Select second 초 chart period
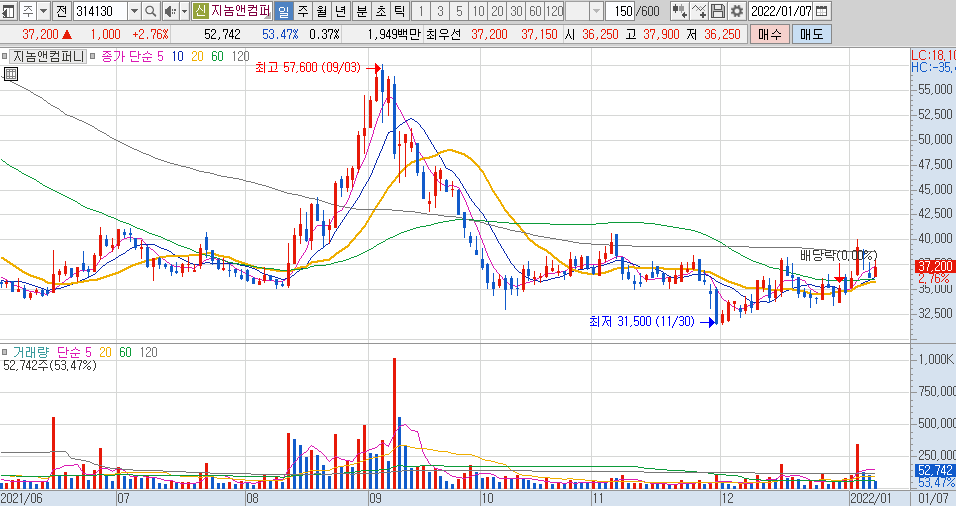Image resolution: width=956 pixels, height=506 pixels. tap(381, 10)
